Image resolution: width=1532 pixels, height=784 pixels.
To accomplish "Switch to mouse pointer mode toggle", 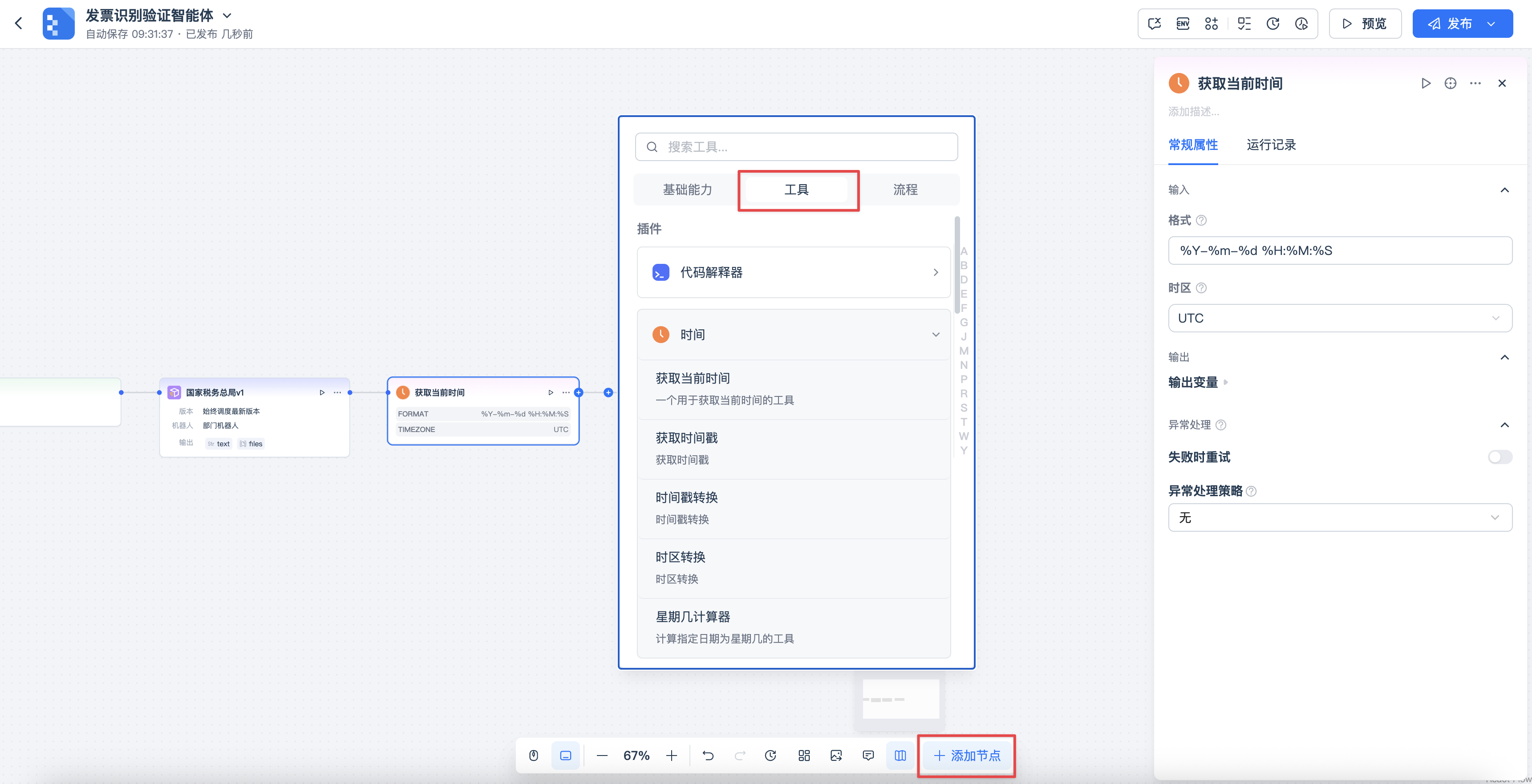I will point(534,756).
